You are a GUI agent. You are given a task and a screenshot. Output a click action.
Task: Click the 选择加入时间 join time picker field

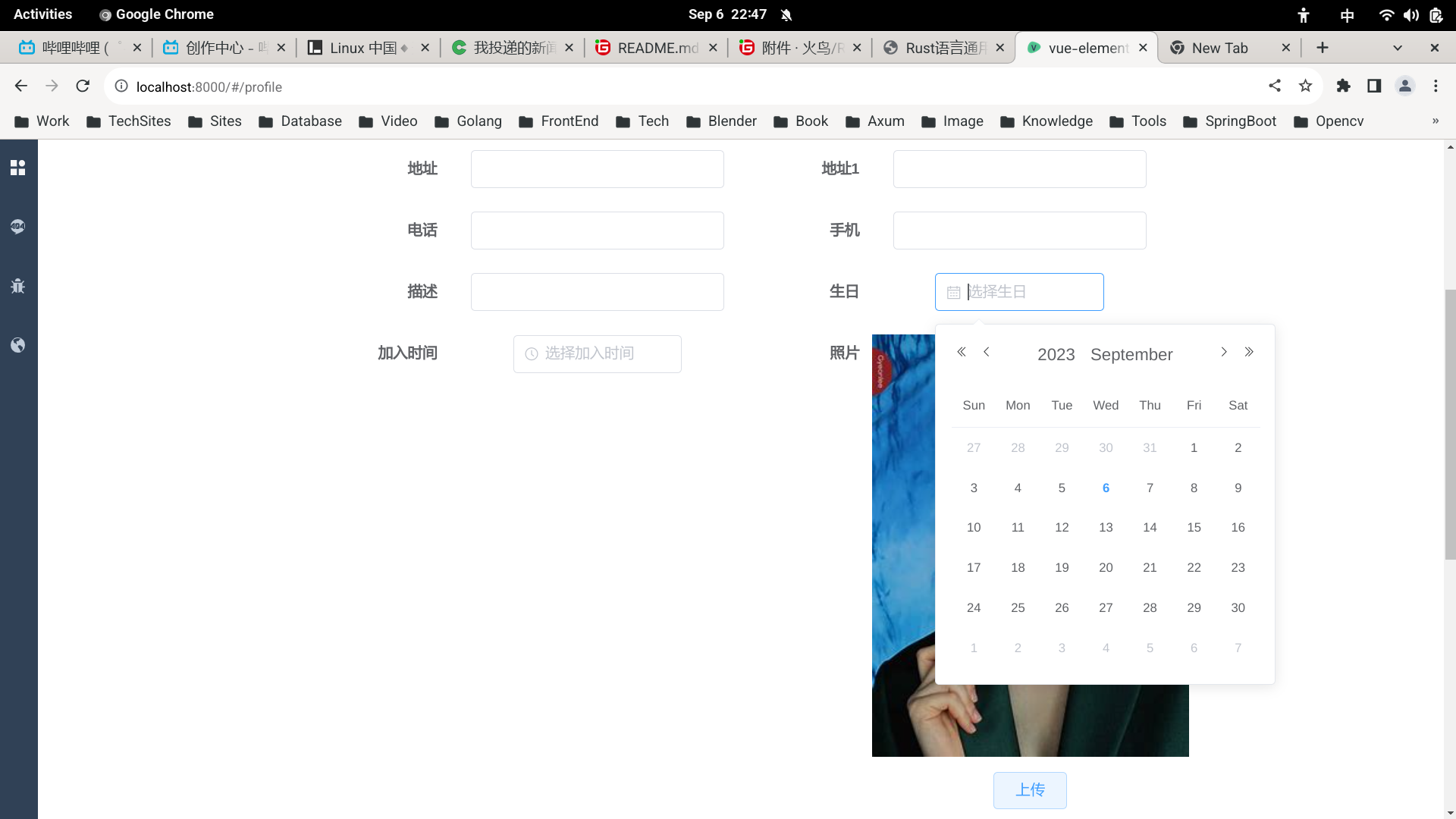point(597,353)
